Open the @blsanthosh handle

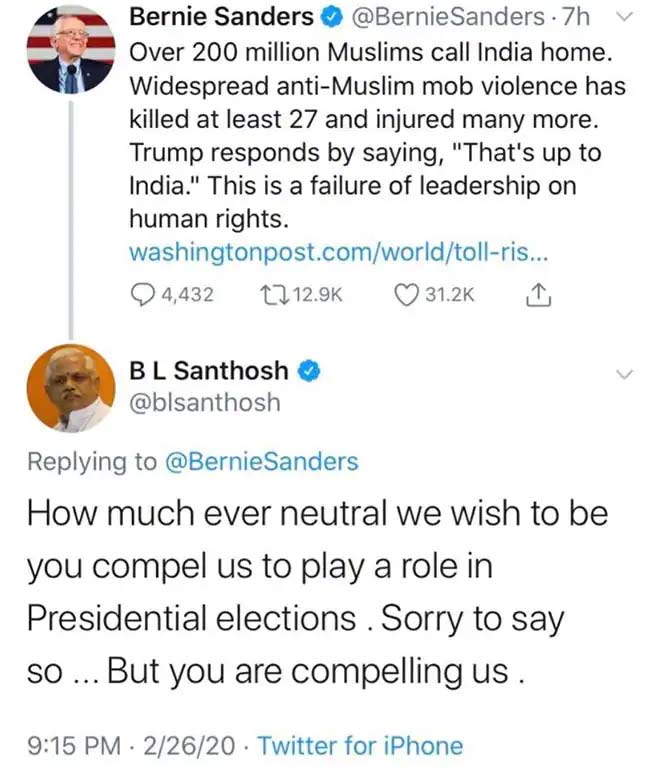click(x=204, y=403)
